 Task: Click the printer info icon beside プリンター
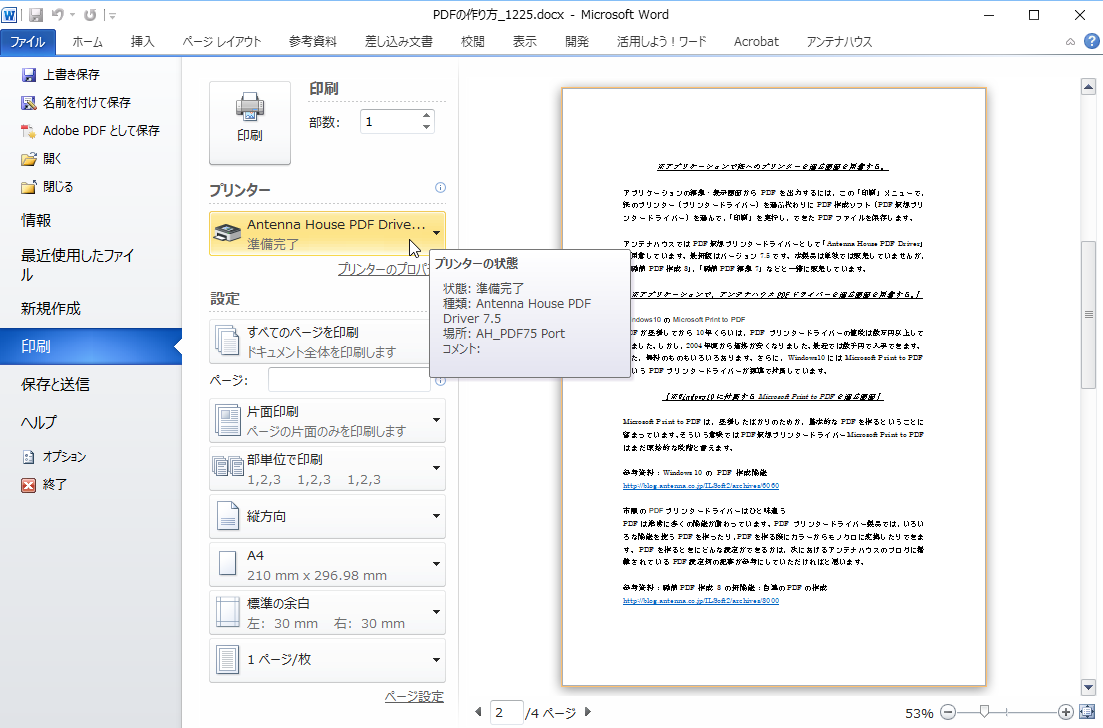pyautogui.click(x=440, y=188)
